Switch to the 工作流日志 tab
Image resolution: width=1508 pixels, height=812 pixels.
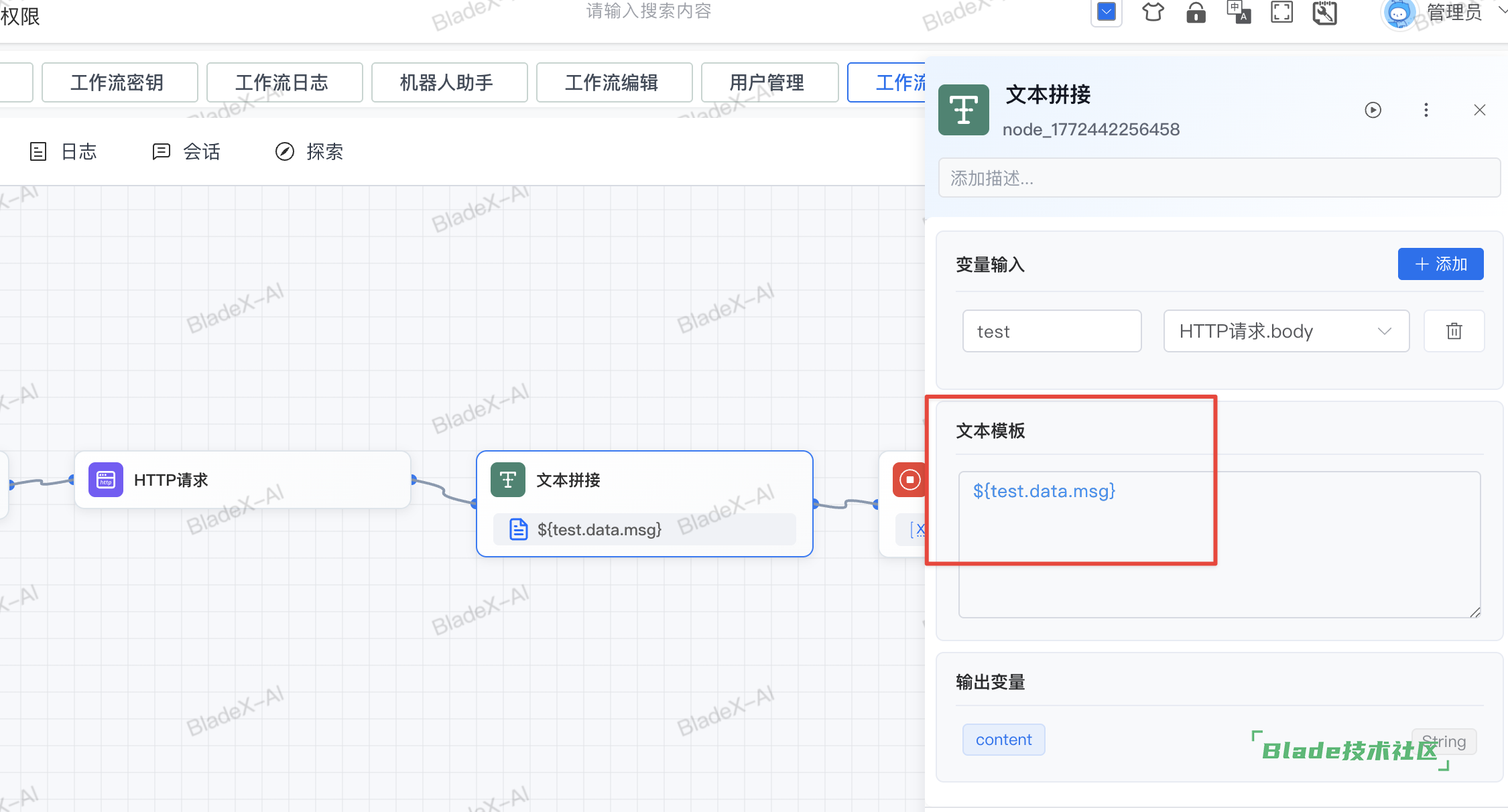tap(284, 82)
